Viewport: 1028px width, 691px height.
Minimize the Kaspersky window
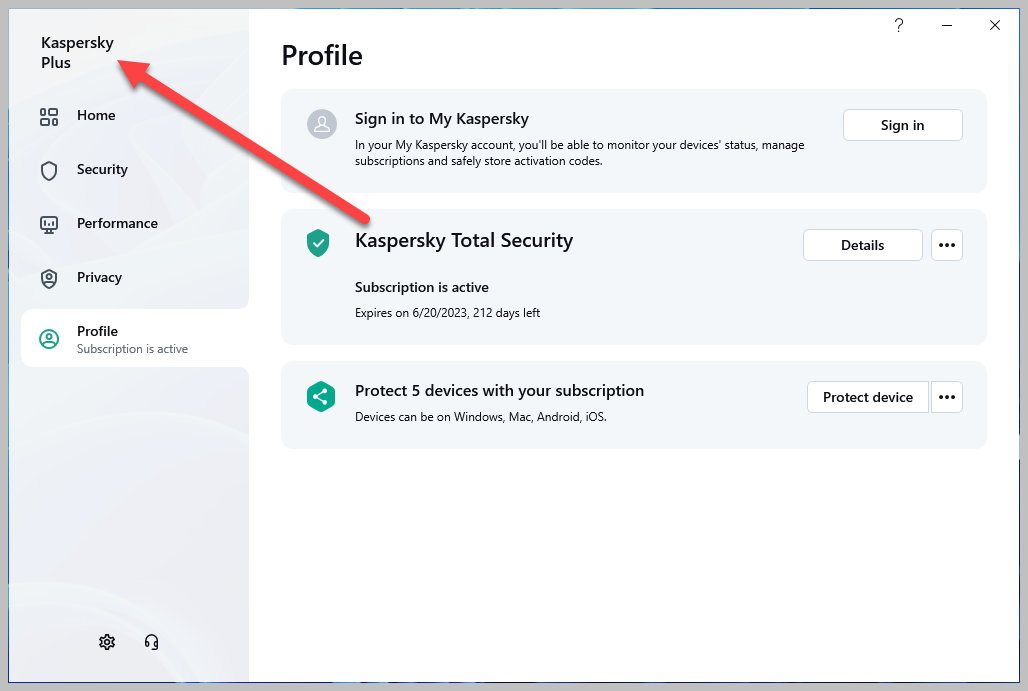coord(947,26)
